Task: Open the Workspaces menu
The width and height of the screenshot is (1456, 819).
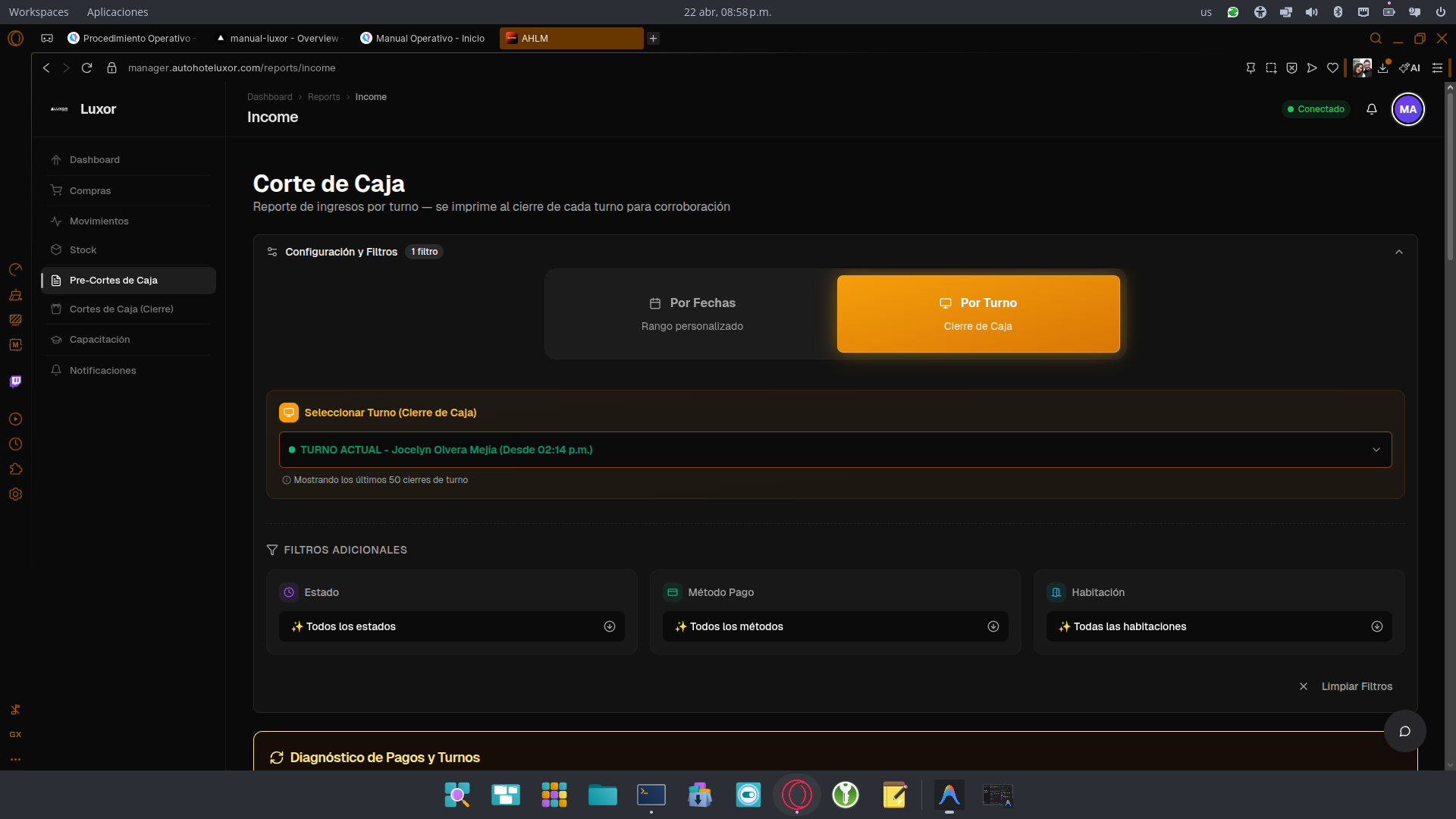Action: click(39, 12)
